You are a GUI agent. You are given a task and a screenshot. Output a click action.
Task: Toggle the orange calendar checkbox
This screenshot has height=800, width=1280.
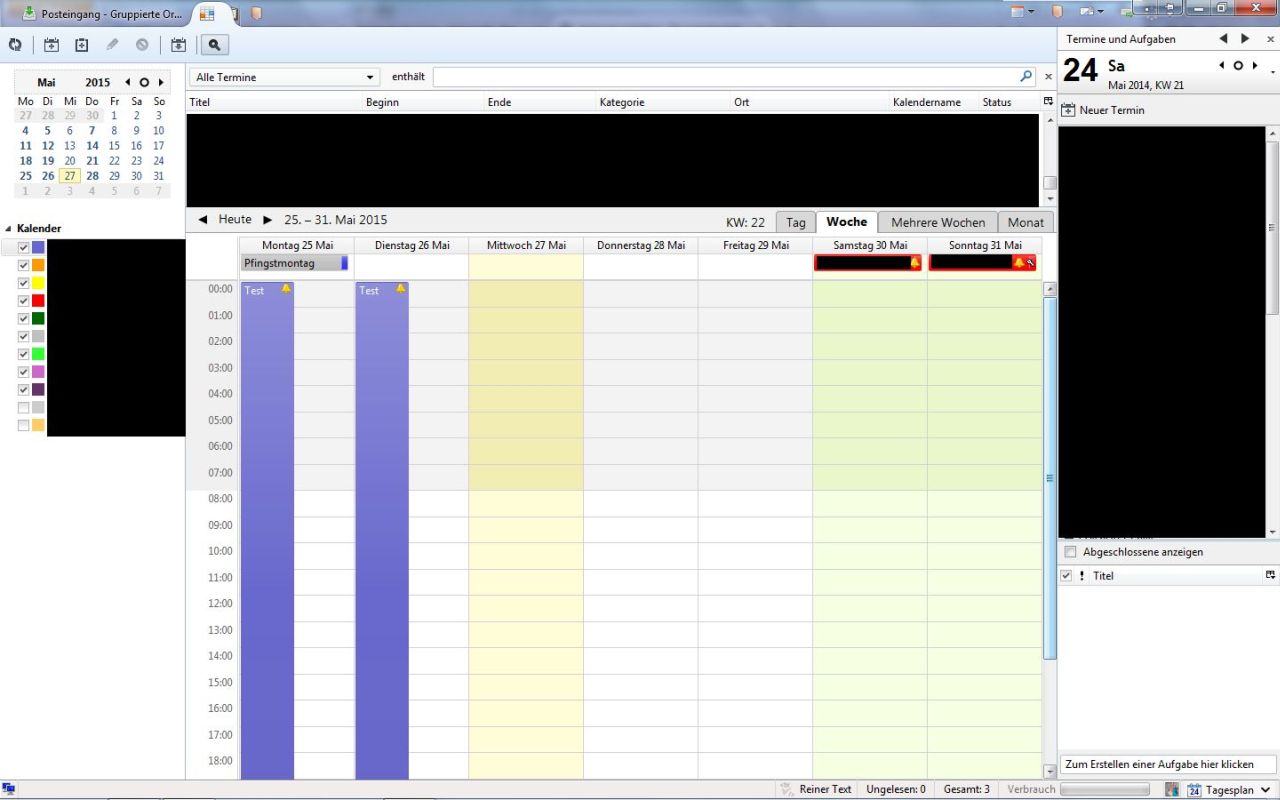click(x=23, y=265)
